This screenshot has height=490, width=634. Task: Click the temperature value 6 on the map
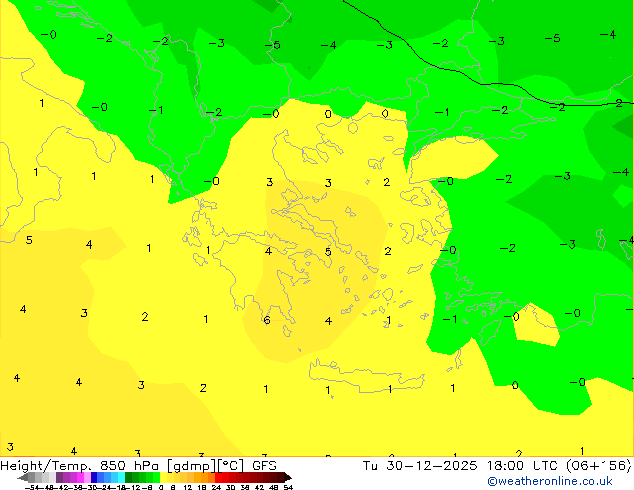(x=267, y=320)
